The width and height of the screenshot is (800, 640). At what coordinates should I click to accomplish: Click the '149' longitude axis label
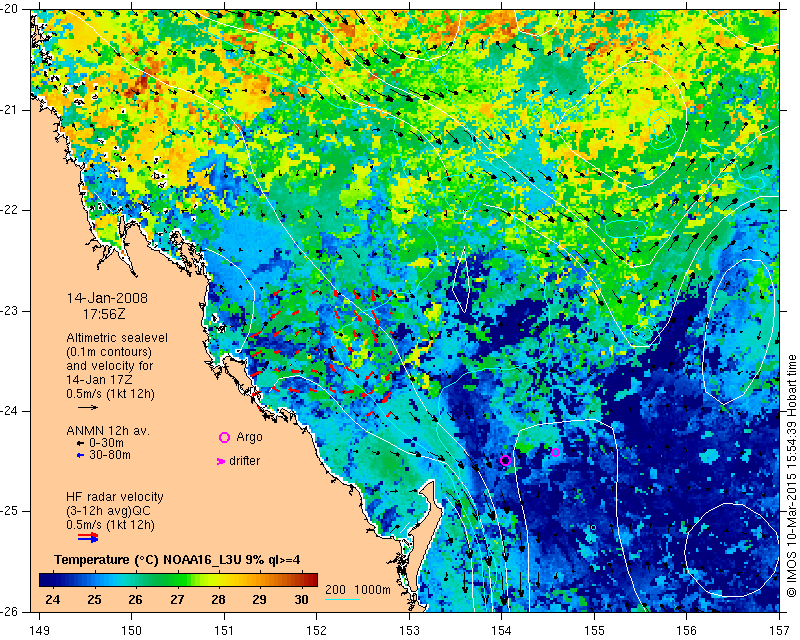pos(40,631)
